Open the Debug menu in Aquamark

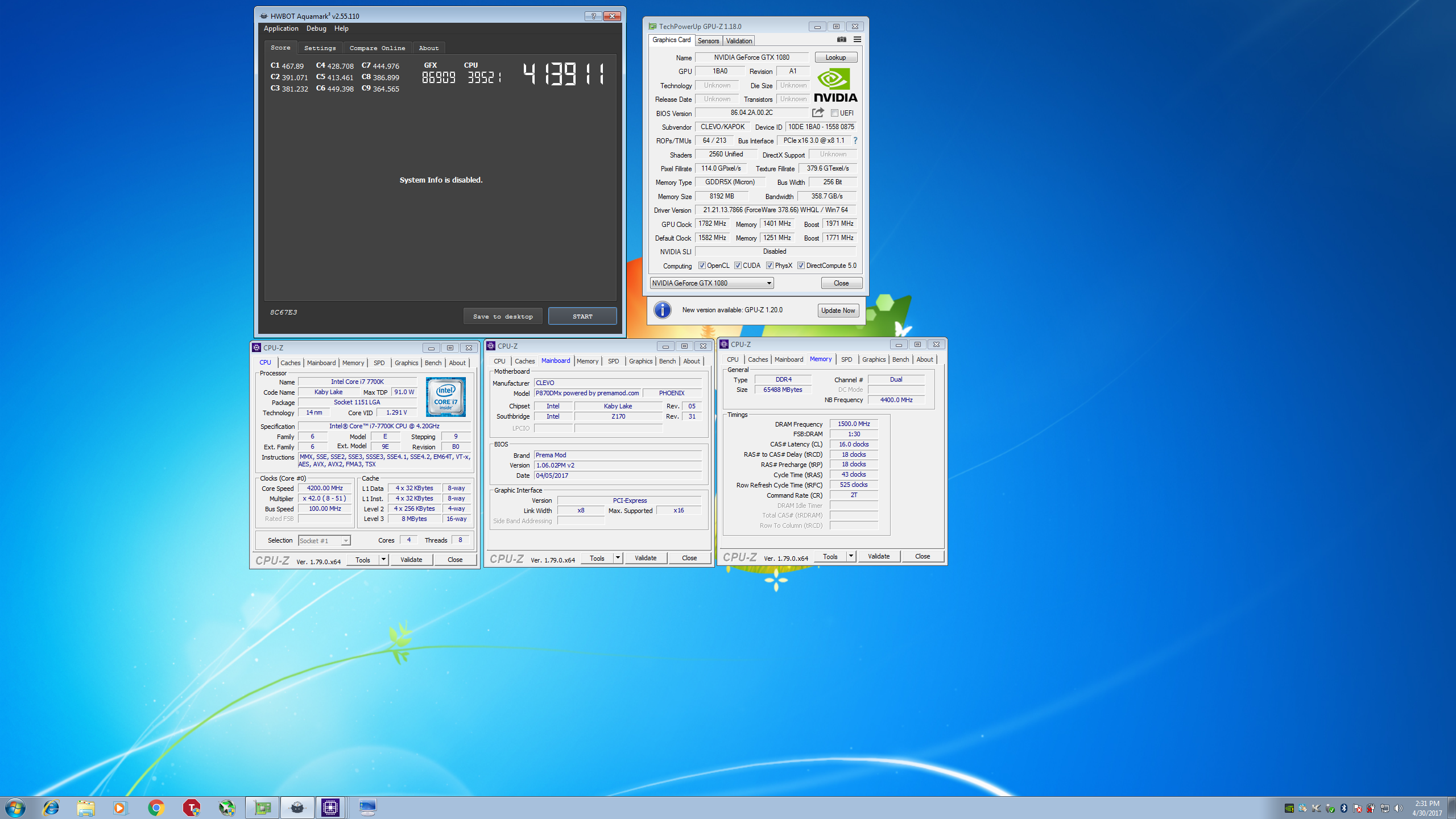[316, 28]
